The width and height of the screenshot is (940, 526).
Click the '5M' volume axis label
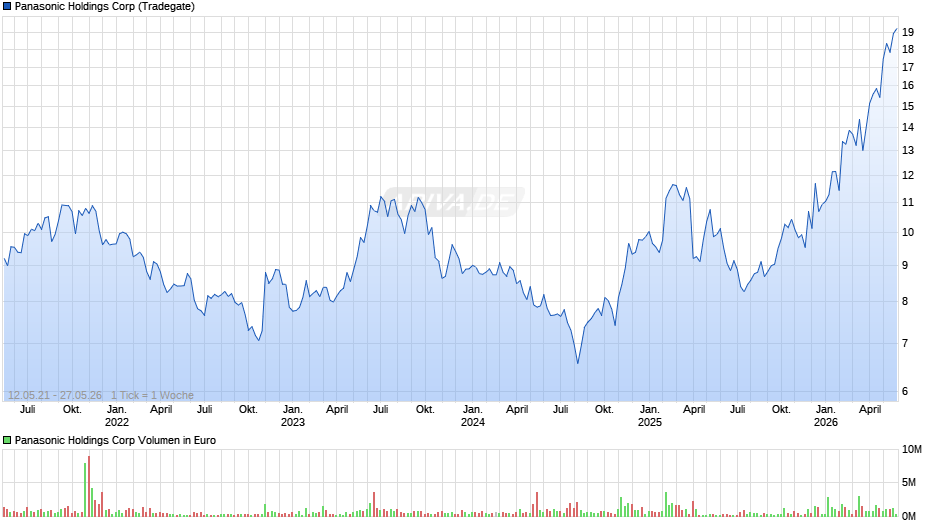909,482
